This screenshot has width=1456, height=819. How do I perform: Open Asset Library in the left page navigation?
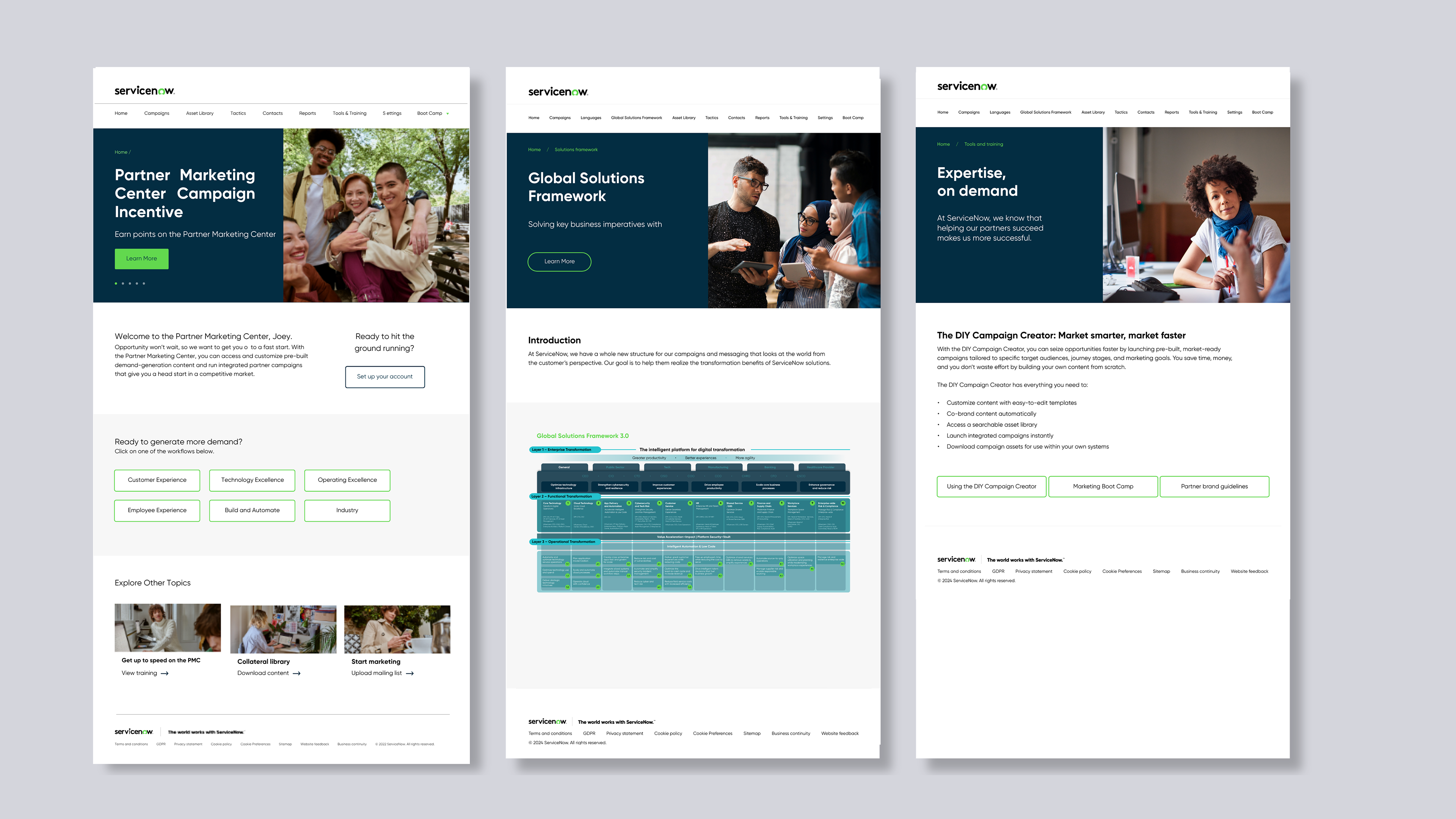click(x=200, y=113)
